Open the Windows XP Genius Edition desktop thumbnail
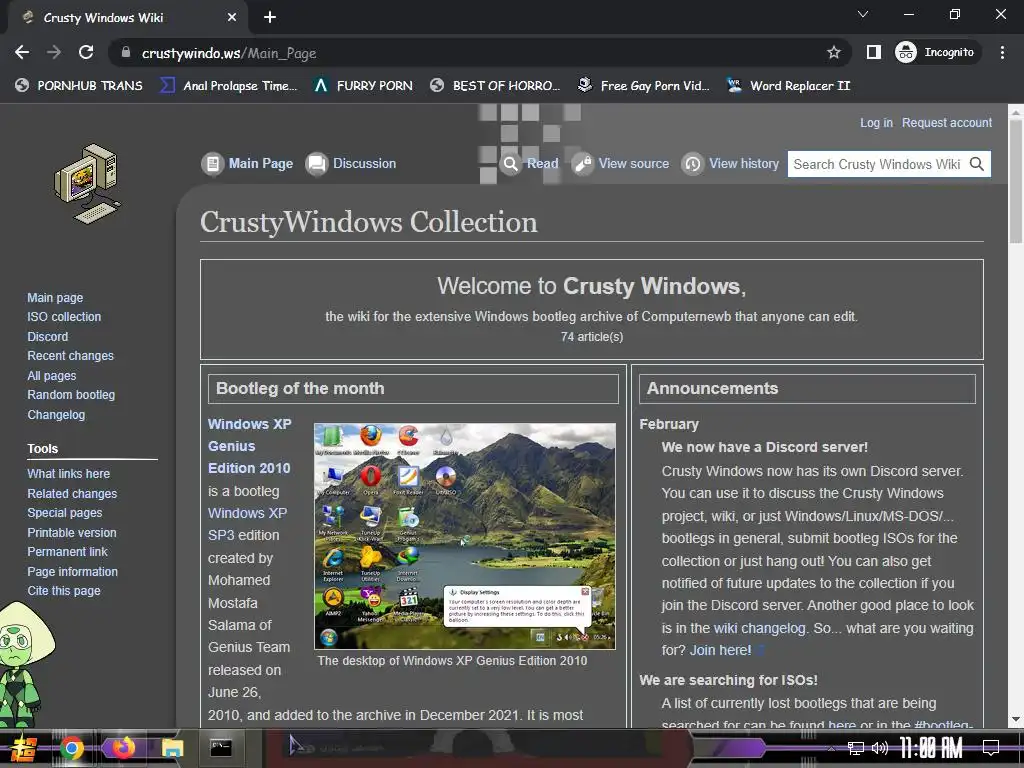The image size is (1024, 768). coord(464,536)
